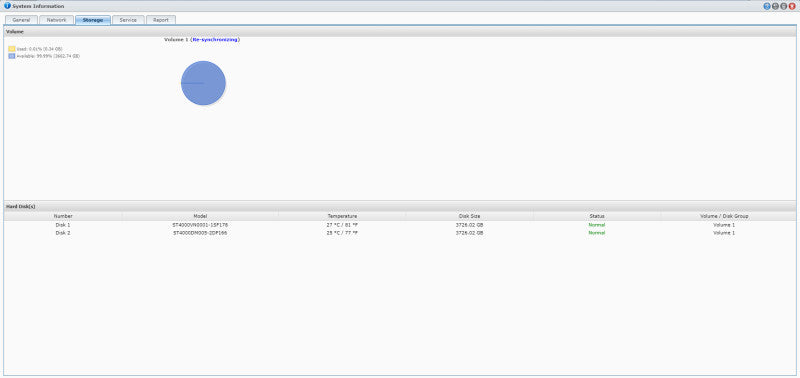
Task: Click Normal status for Disk 2
Action: (x=597, y=233)
